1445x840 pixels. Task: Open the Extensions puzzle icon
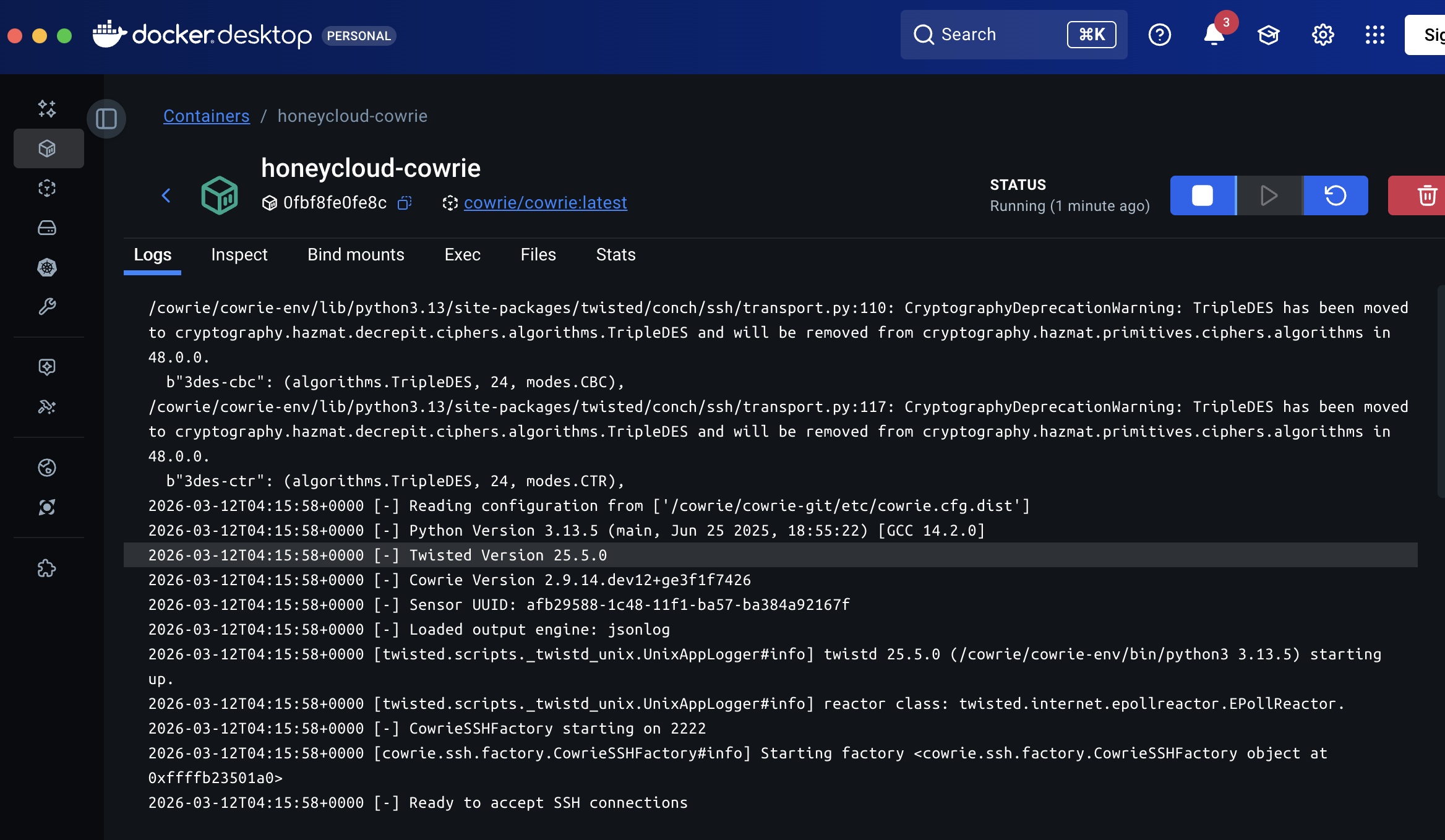click(47, 568)
